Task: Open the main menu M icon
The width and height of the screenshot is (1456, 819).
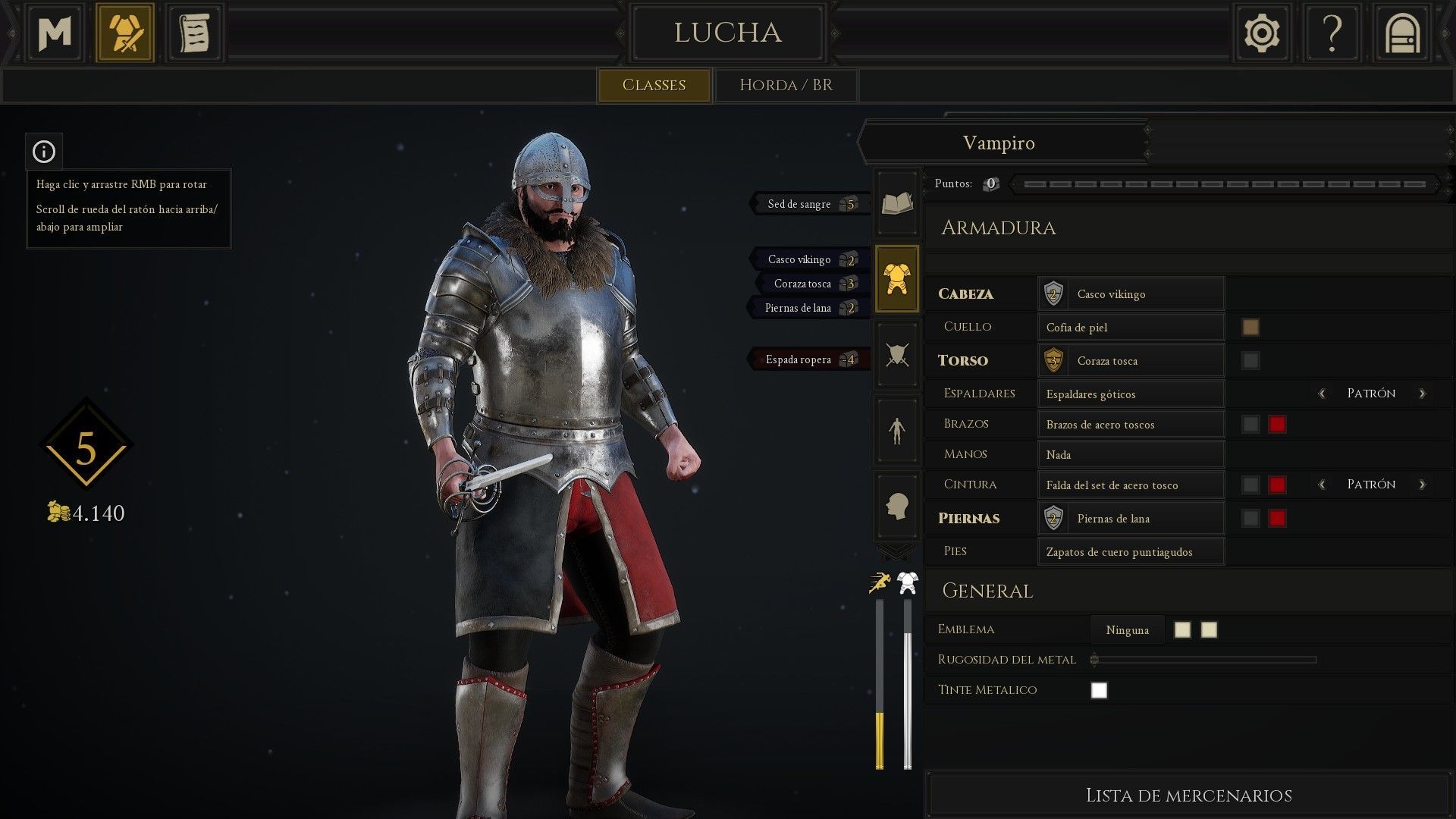Action: pos(55,33)
